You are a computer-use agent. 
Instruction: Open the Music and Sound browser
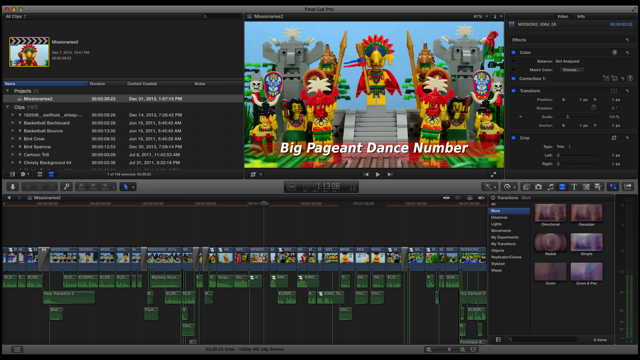(x=550, y=187)
